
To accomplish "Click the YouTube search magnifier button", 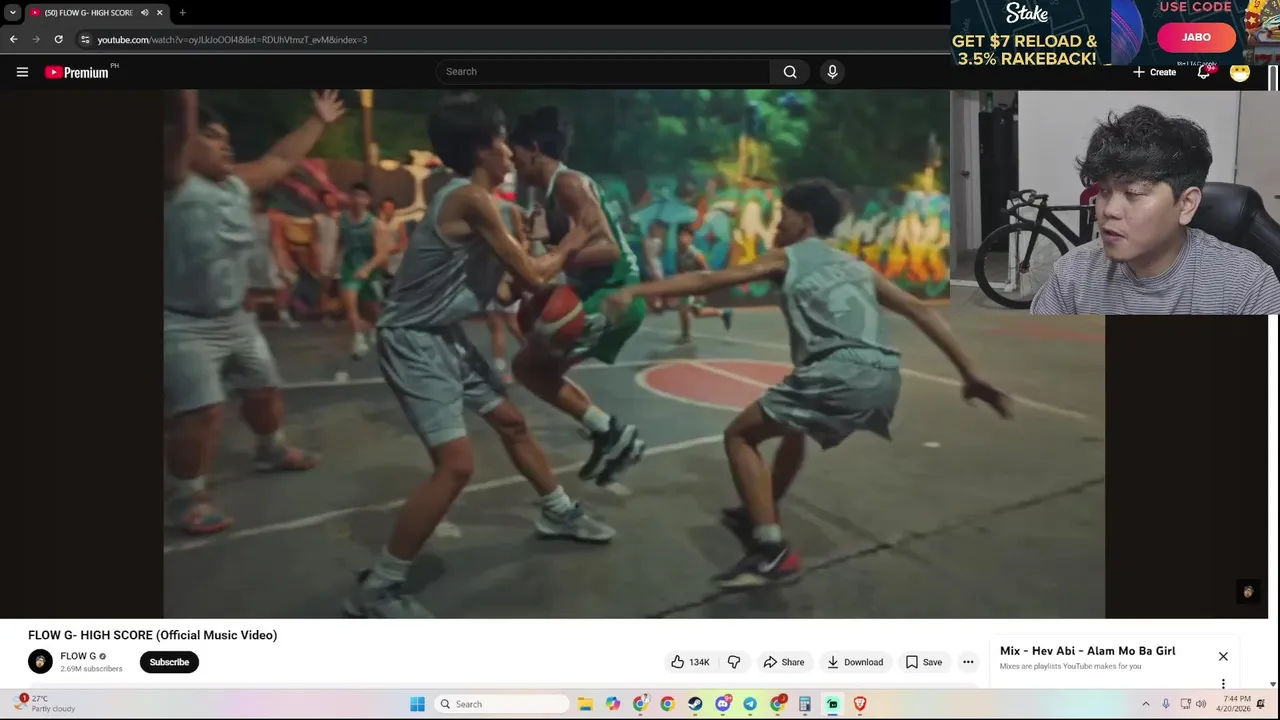I will (790, 72).
